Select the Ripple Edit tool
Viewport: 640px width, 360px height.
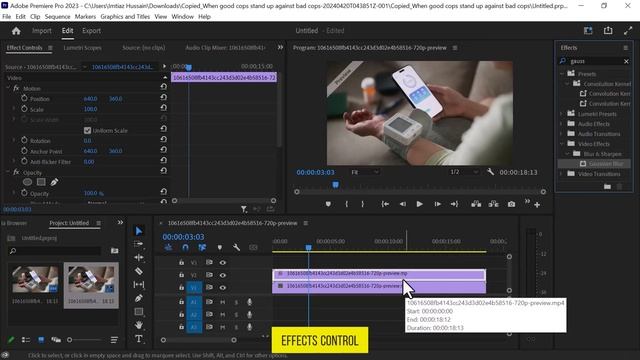pos(138,258)
